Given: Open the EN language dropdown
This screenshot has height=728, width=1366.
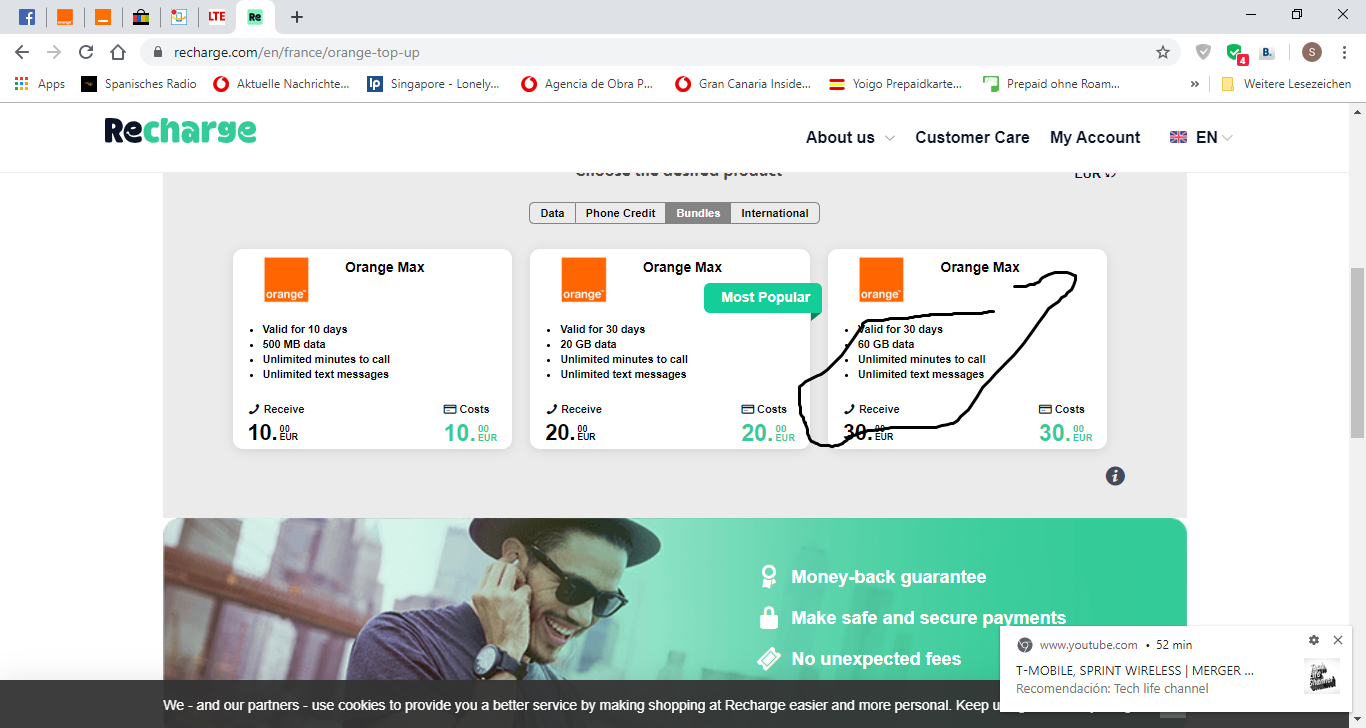Looking at the screenshot, I should [x=1201, y=138].
